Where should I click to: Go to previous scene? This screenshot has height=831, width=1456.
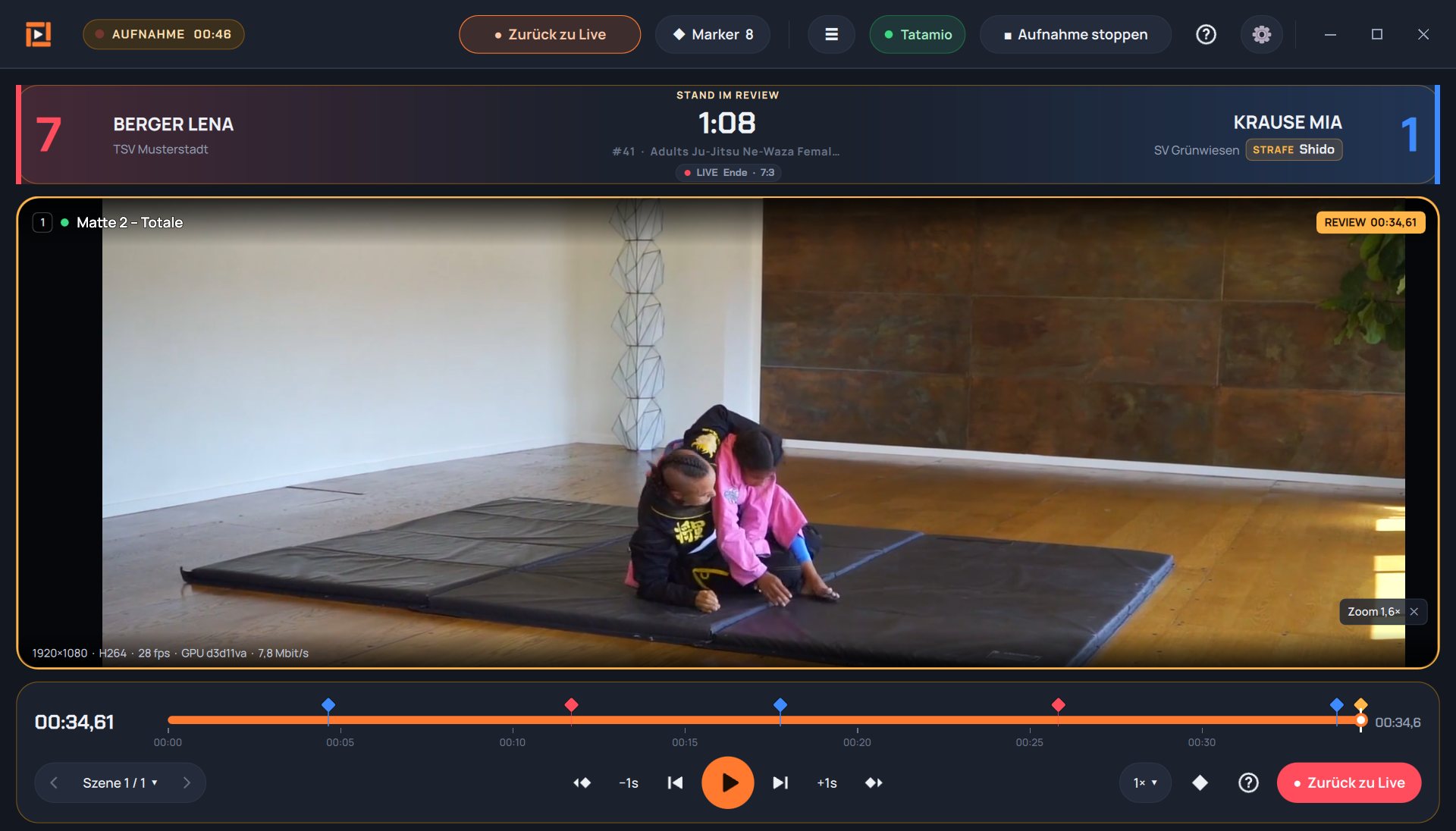pos(54,782)
